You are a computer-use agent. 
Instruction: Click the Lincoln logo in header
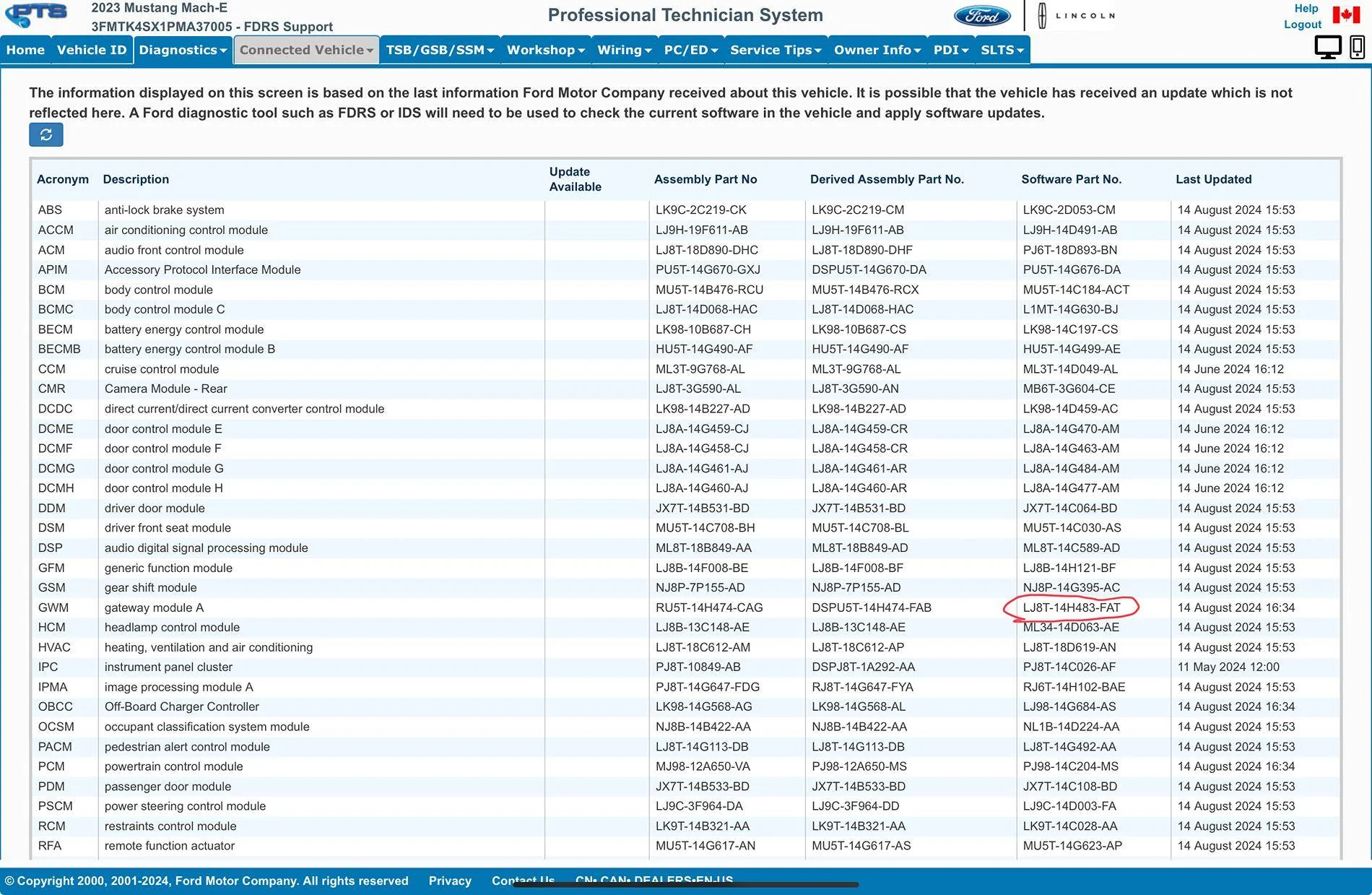coord(1076,15)
